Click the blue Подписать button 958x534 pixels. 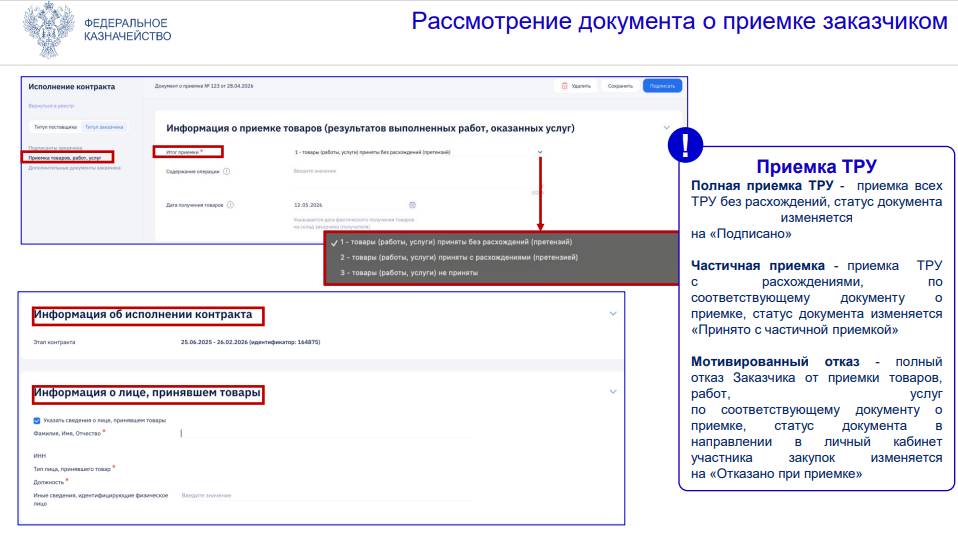coord(662,86)
